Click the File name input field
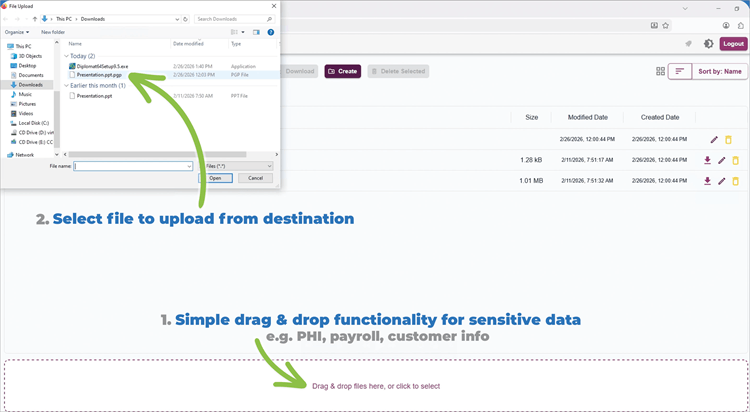Screen dimensions: 750x412 coord(133,166)
